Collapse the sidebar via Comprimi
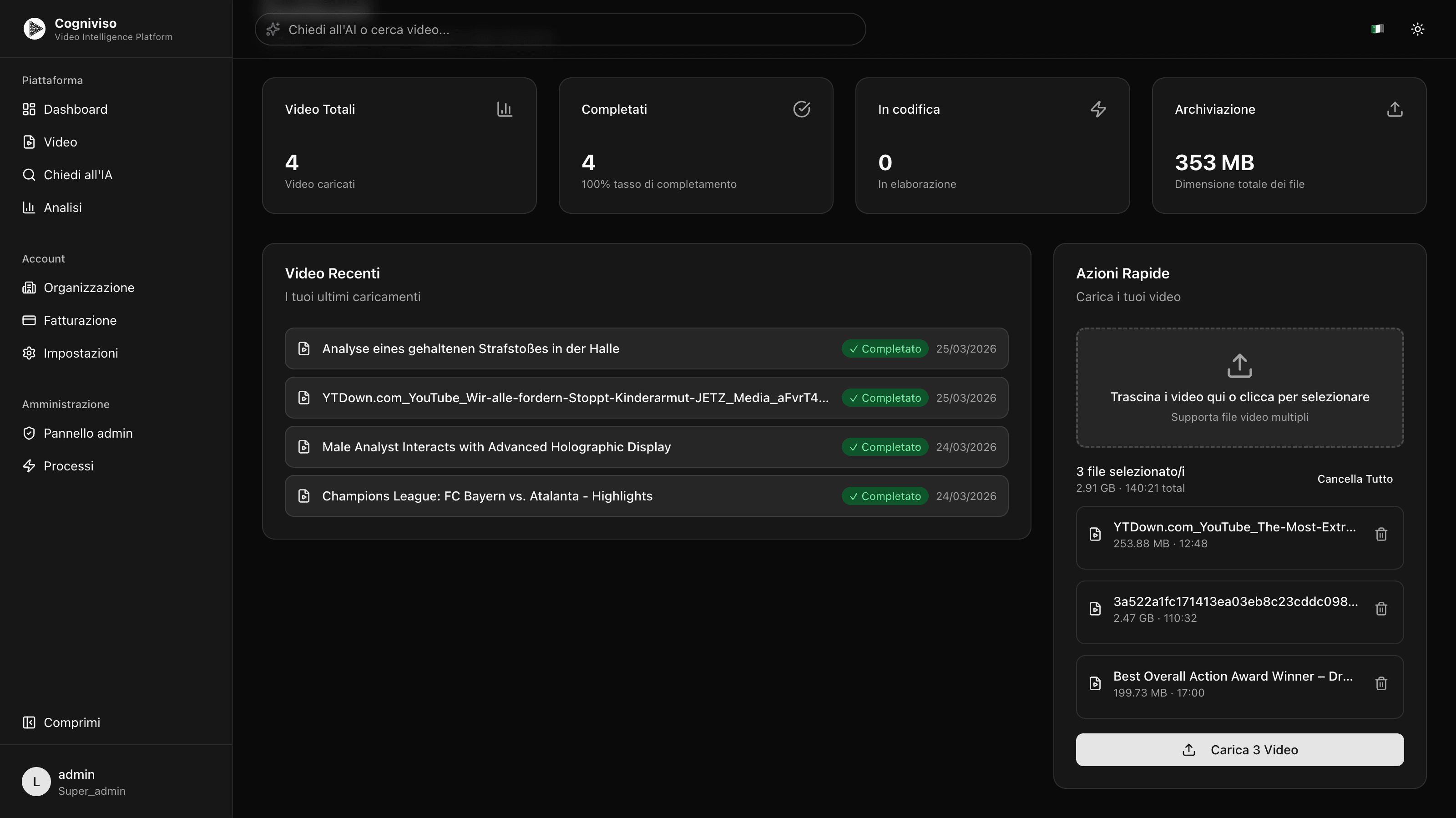Viewport: 1456px width, 818px height. (x=61, y=722)
